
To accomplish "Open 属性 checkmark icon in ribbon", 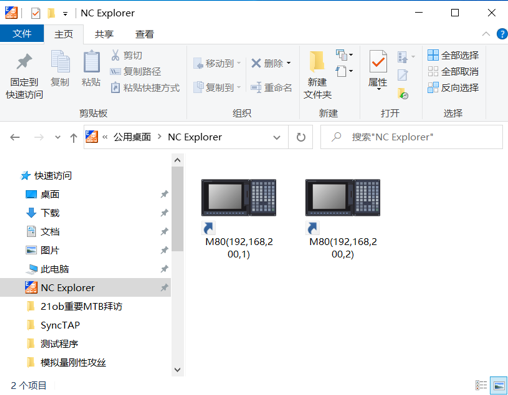I will click(378, 62).
